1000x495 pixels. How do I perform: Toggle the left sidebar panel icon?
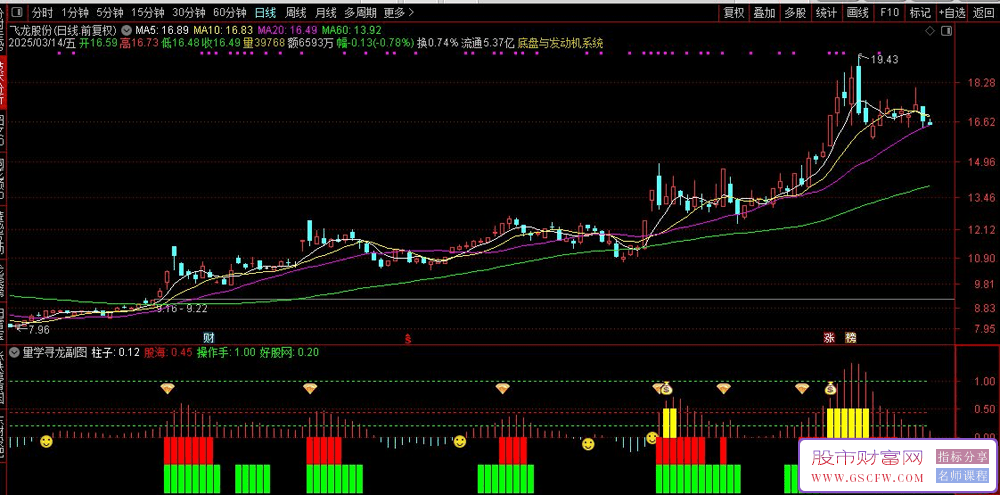pyautogui.click(x=16, y=12)
